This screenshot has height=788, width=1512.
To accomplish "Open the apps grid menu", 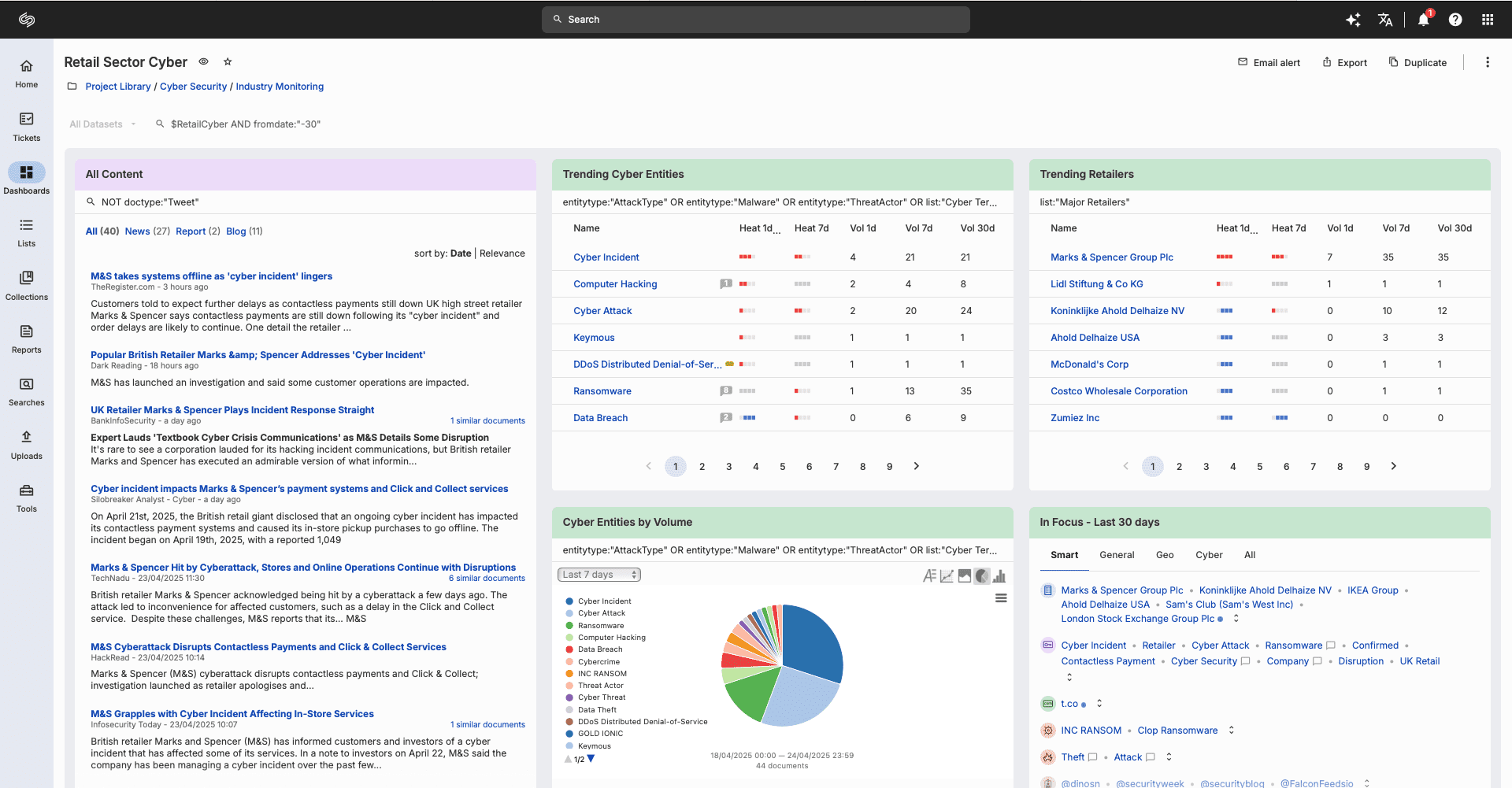I will pyautogui.click(x=1487, y=20).
